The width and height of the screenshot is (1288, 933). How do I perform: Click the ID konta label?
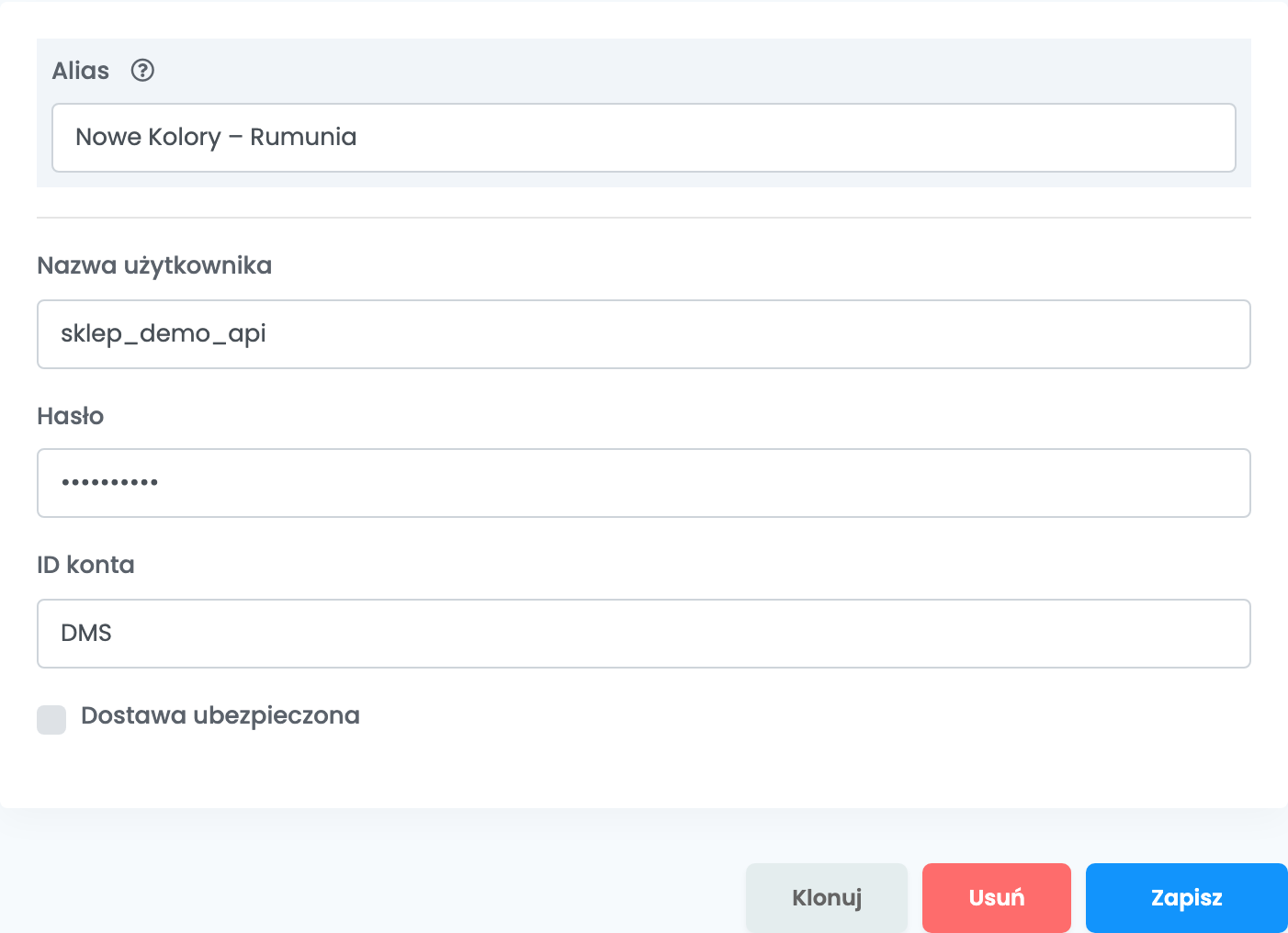[85, 565]
